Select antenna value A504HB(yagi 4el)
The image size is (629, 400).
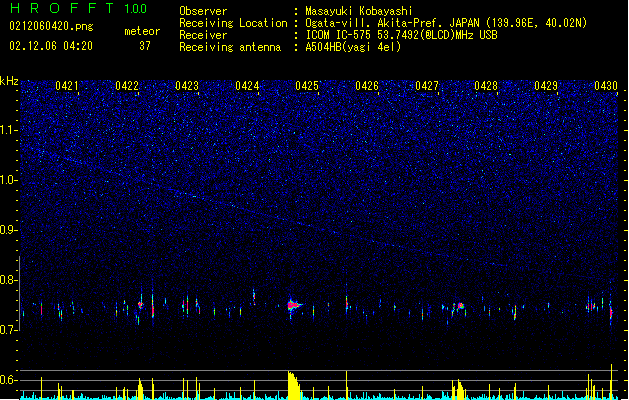(353, 47)
